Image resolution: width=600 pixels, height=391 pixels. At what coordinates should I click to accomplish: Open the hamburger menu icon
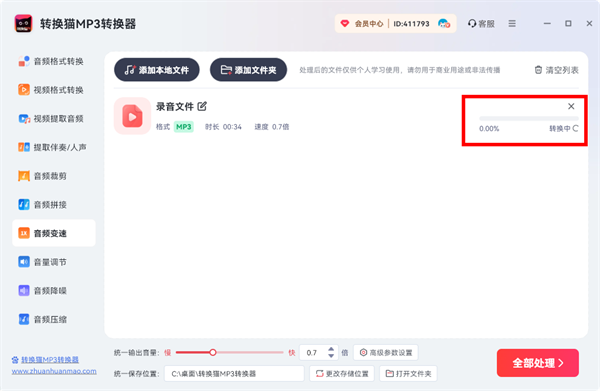(512, 24)
